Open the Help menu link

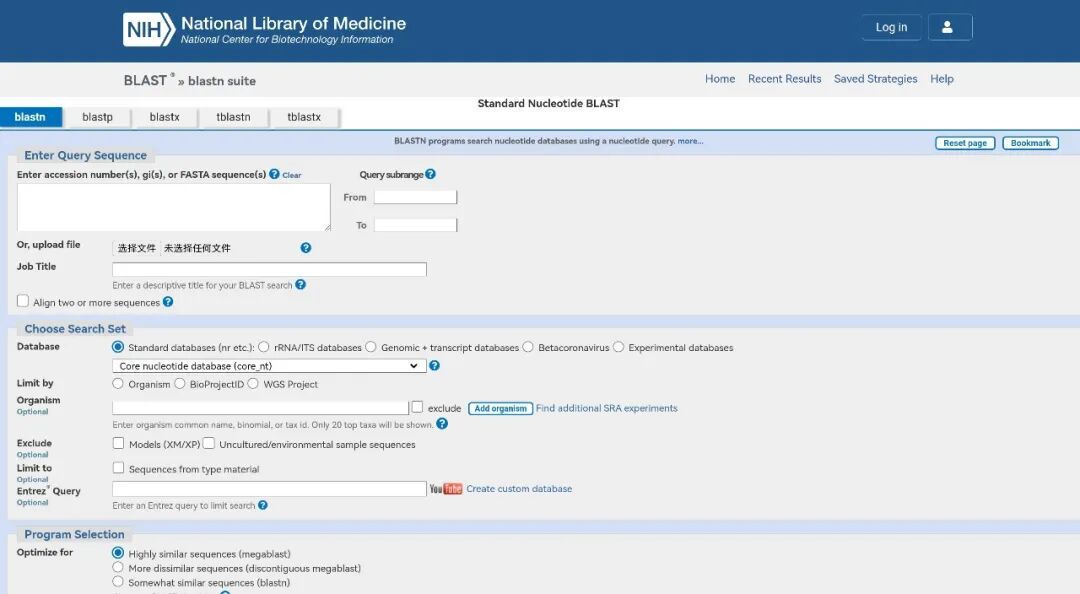point(942,79)
